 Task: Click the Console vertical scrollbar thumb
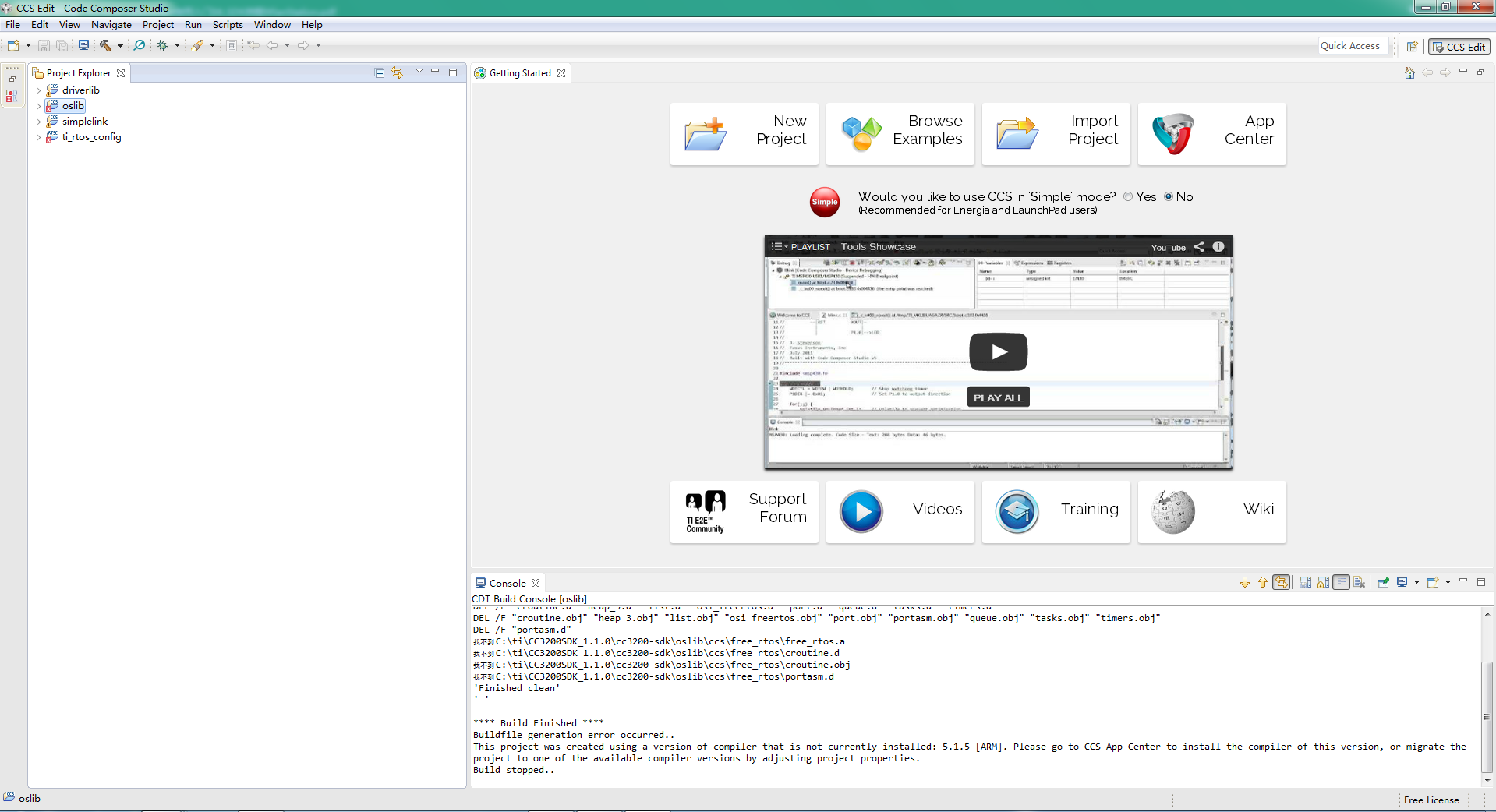(1487, 717)
